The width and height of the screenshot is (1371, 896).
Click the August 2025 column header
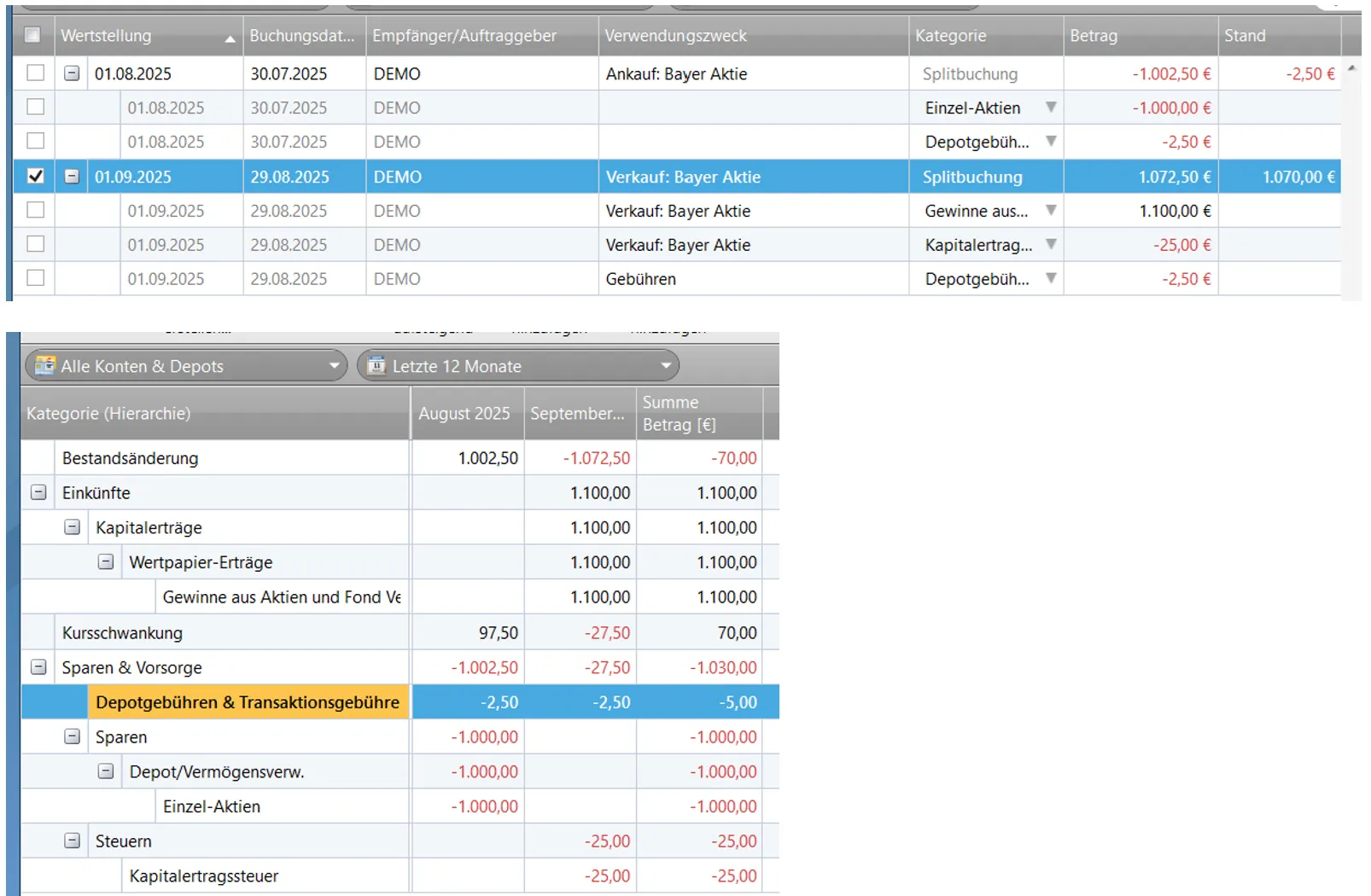point(465,414)
